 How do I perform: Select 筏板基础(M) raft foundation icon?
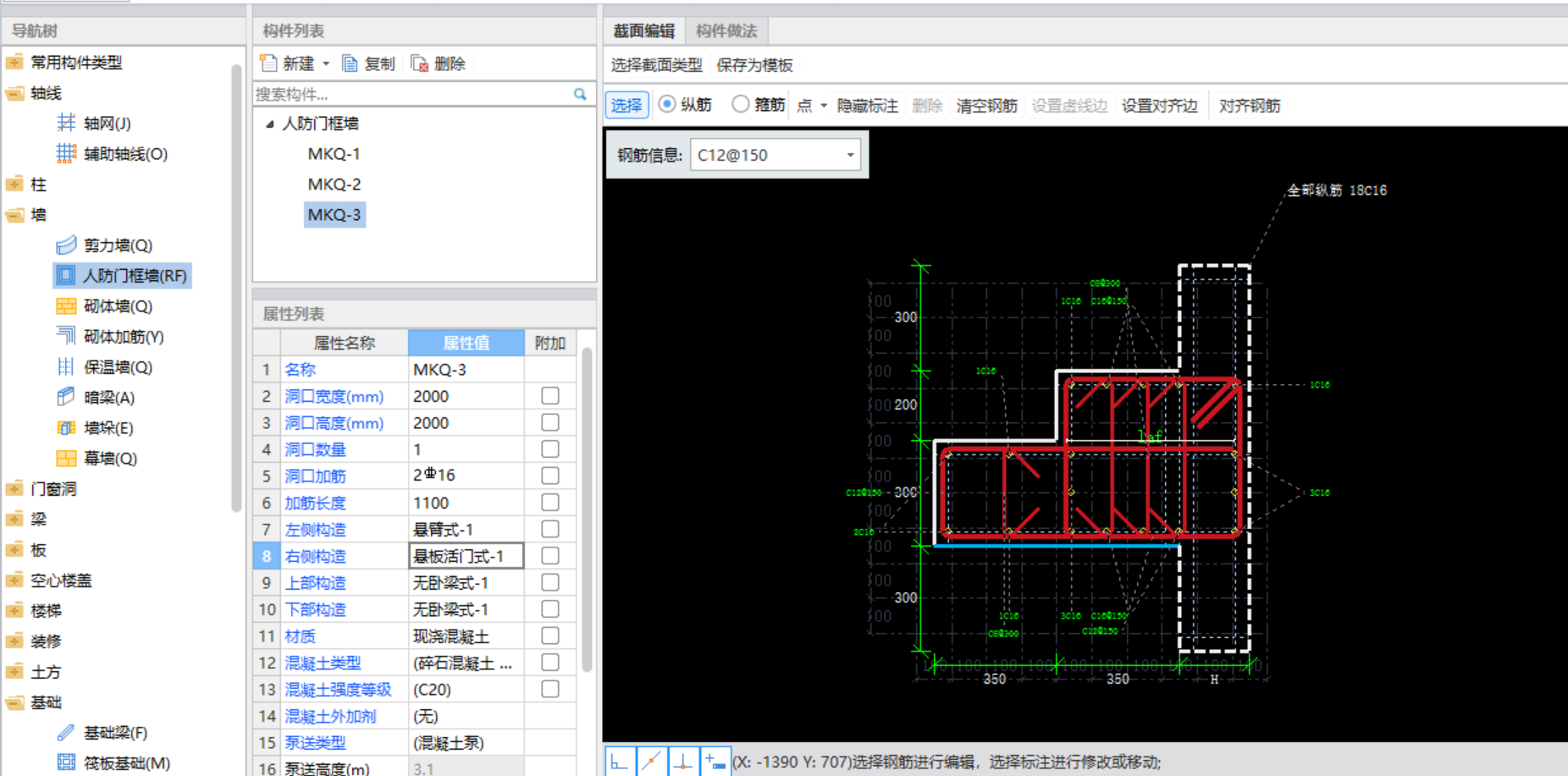click(x=66, y=763)
